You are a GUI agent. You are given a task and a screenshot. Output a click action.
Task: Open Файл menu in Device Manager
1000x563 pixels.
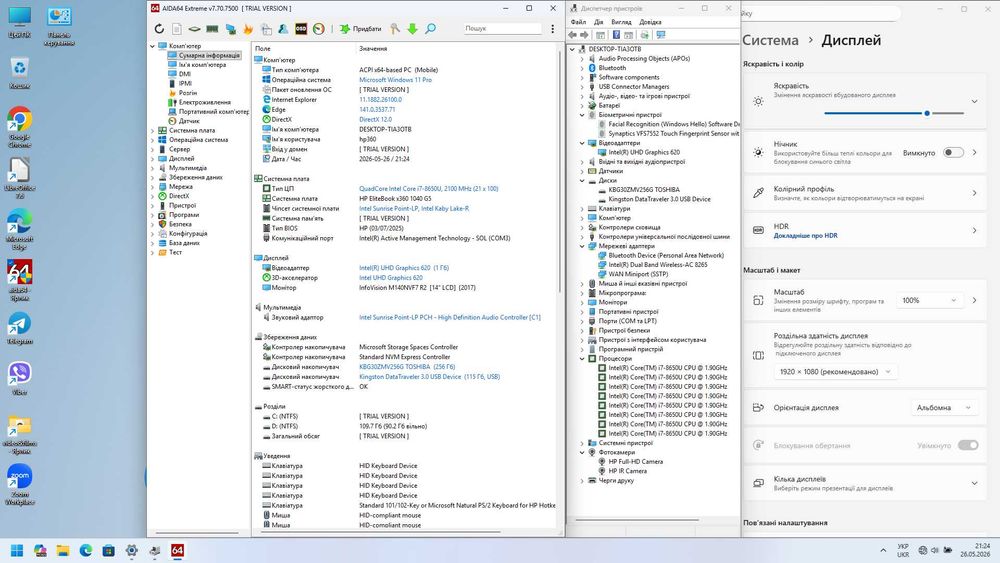click(578, 22)
